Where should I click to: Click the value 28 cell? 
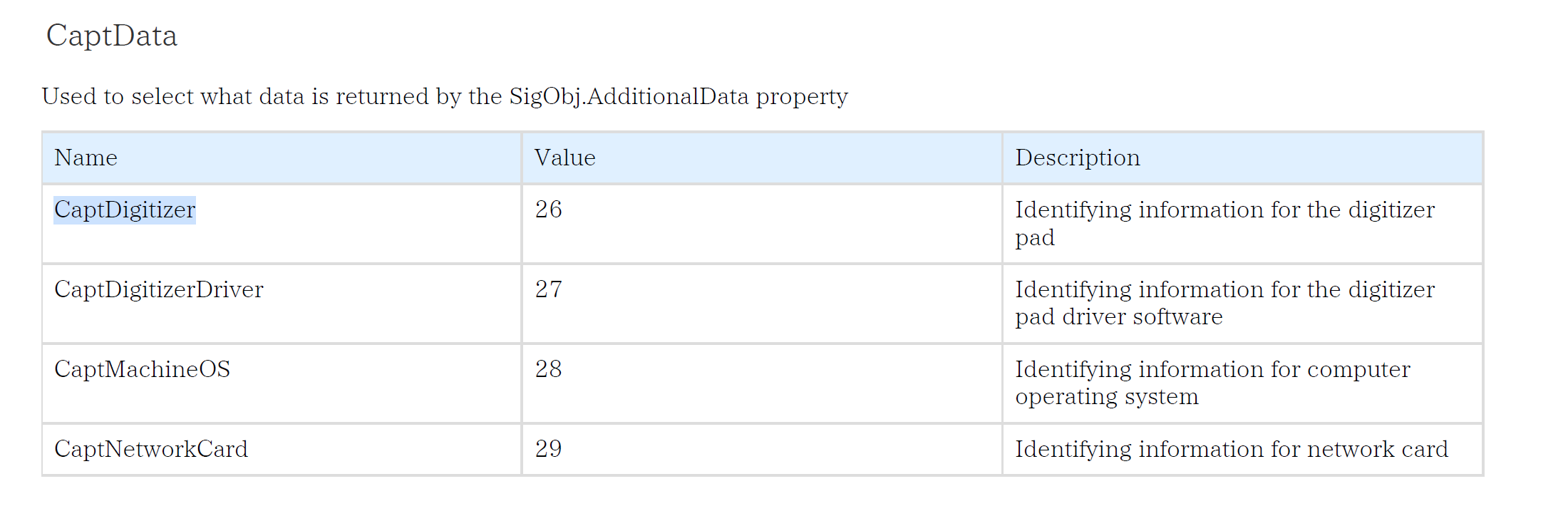click(x=548, y=369)
